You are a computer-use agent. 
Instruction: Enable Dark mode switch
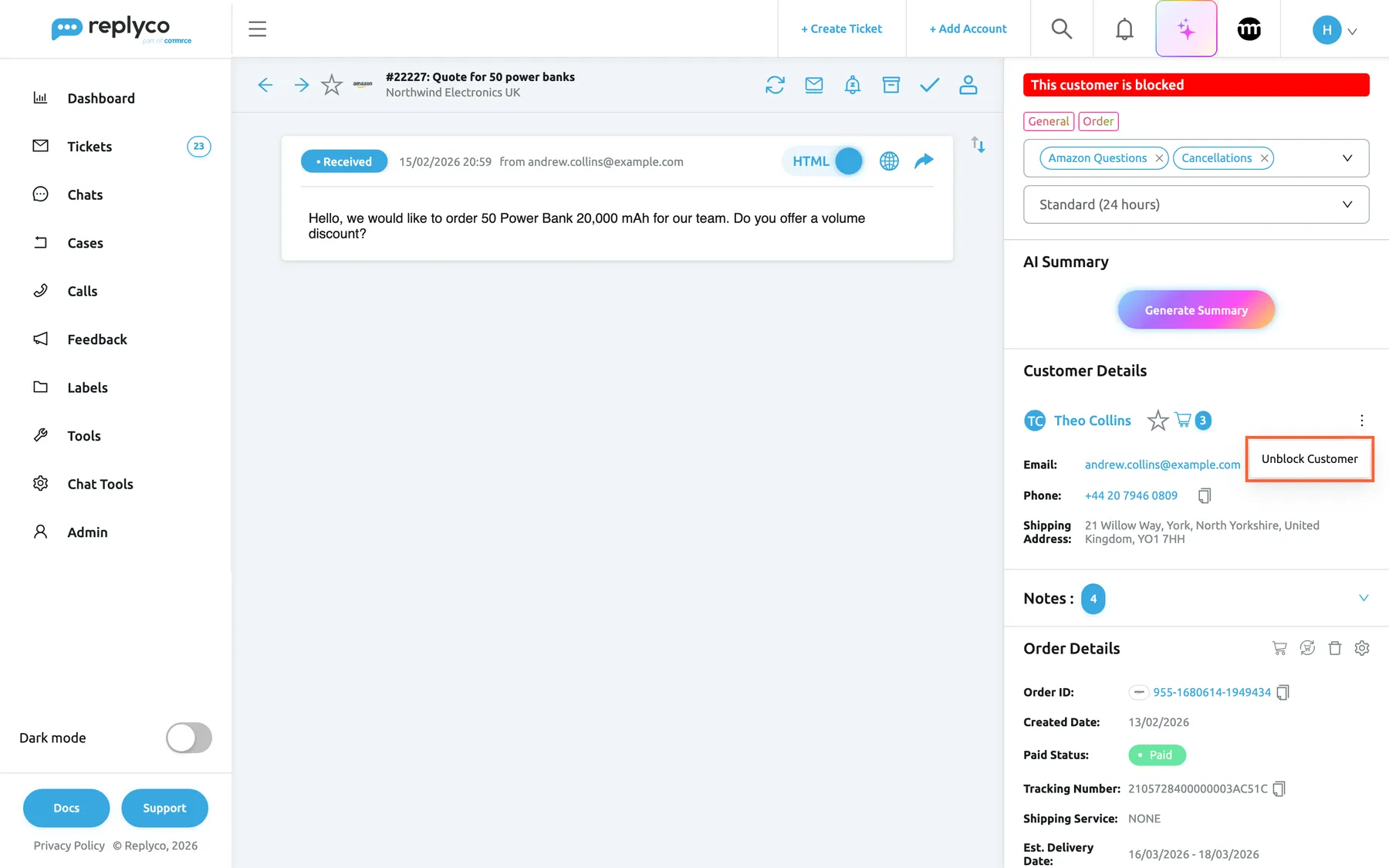click(x=189, y=738)
